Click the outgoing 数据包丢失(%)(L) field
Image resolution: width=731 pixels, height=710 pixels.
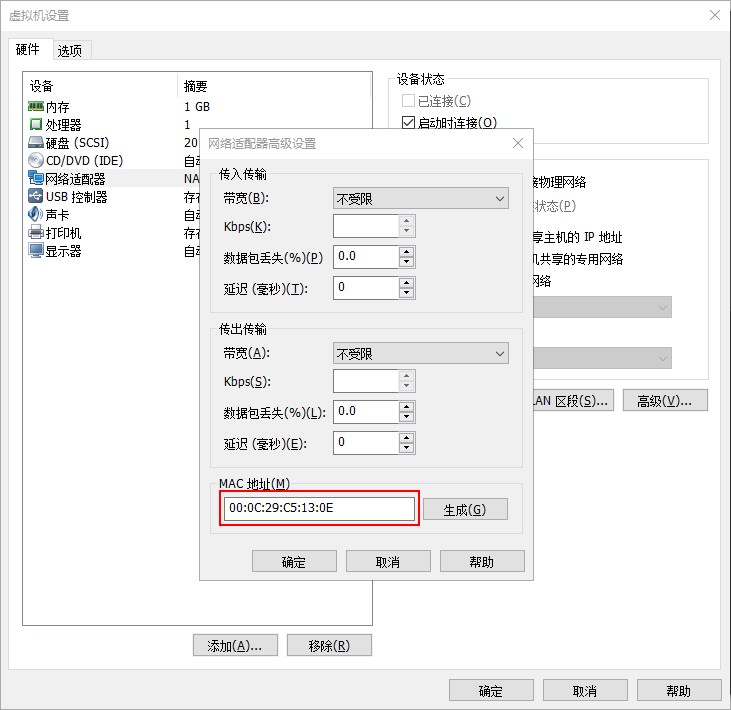click(366, 412)
